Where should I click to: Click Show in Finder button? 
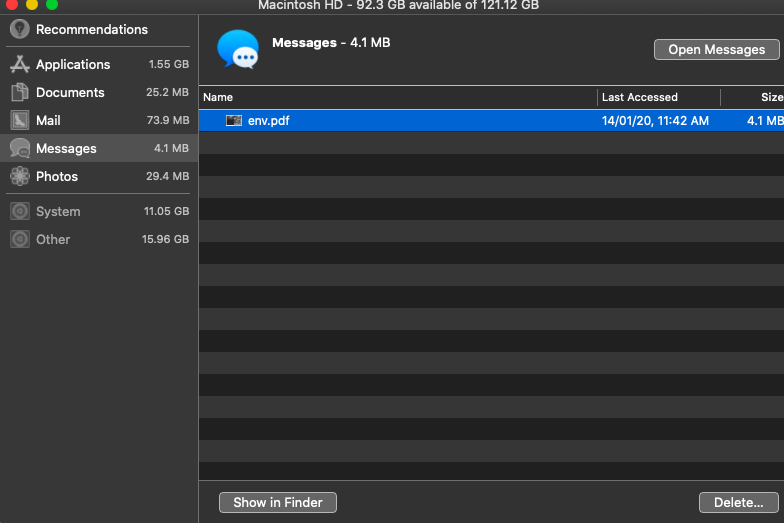coord(278,502)
